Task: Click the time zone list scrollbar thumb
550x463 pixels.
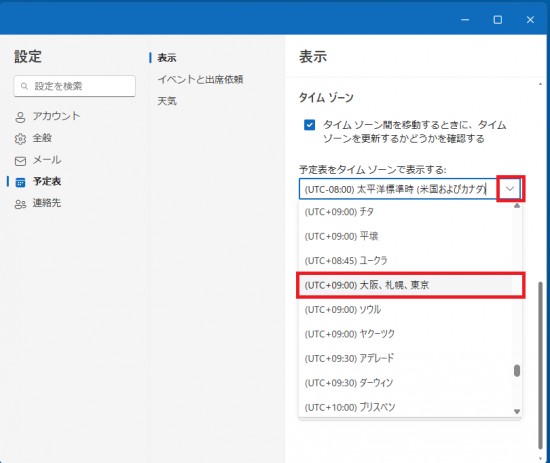Action: click(517, 371)
